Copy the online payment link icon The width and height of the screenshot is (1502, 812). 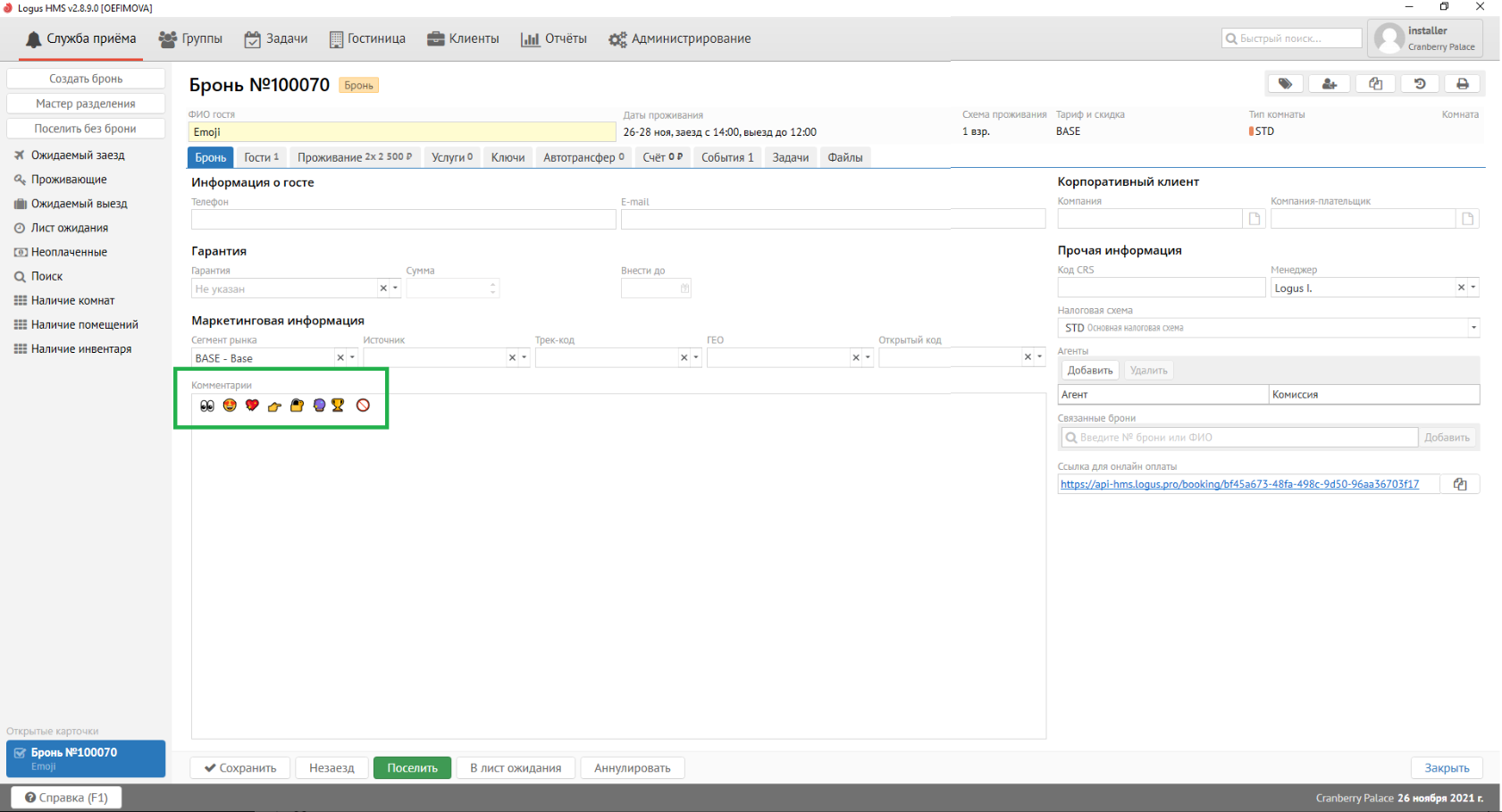[1460, 484]
